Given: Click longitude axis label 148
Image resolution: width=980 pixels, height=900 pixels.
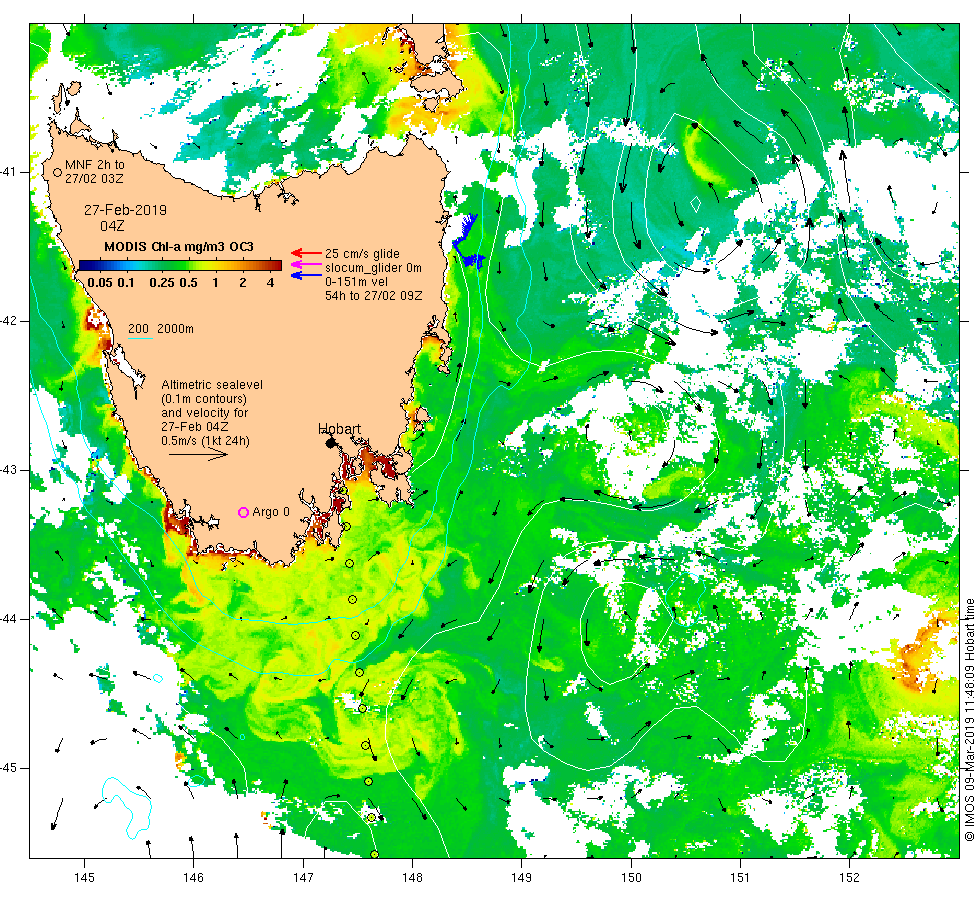Looking at the screenshot, I should click(412, 878).
